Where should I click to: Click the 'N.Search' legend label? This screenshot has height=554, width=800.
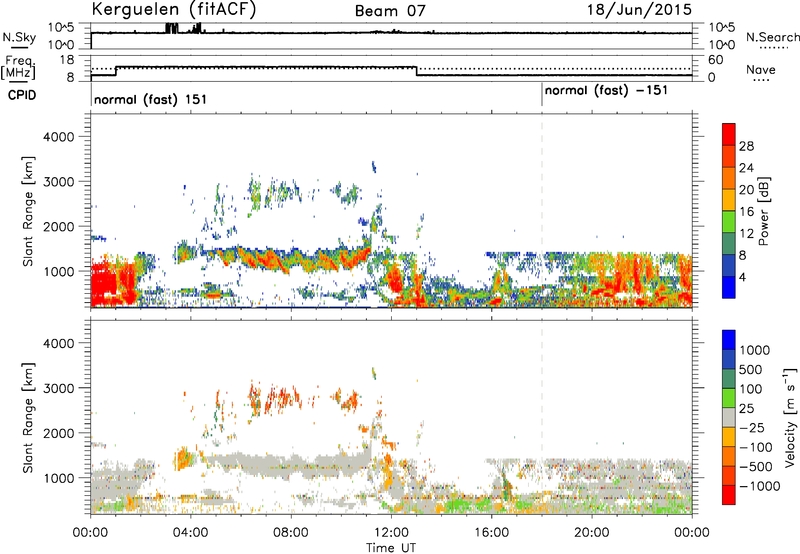[772, 37]
